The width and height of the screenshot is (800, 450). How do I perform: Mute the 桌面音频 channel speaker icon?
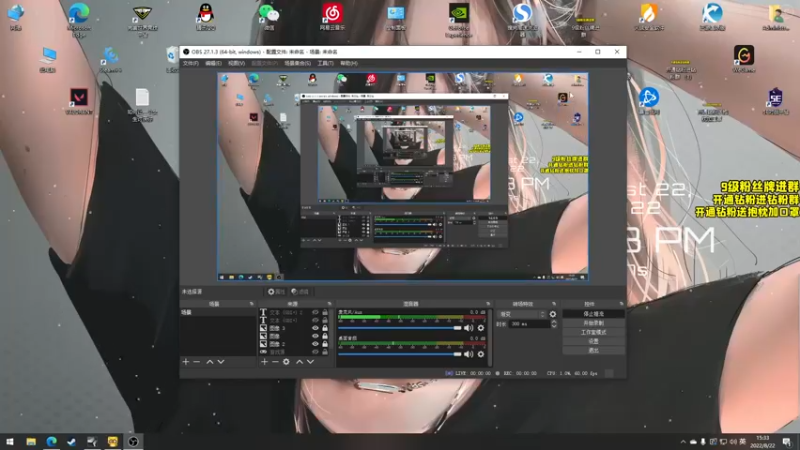[x=468, y=354]
